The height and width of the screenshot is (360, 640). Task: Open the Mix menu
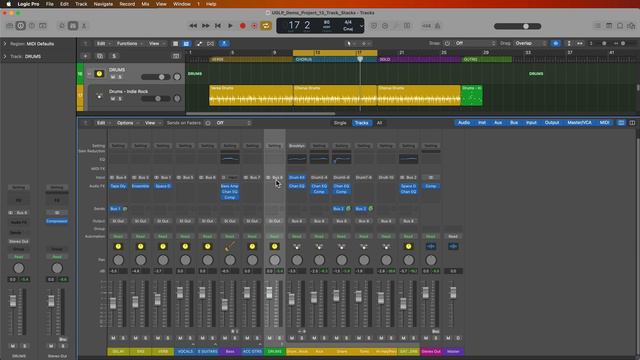(x=145, y=4)
